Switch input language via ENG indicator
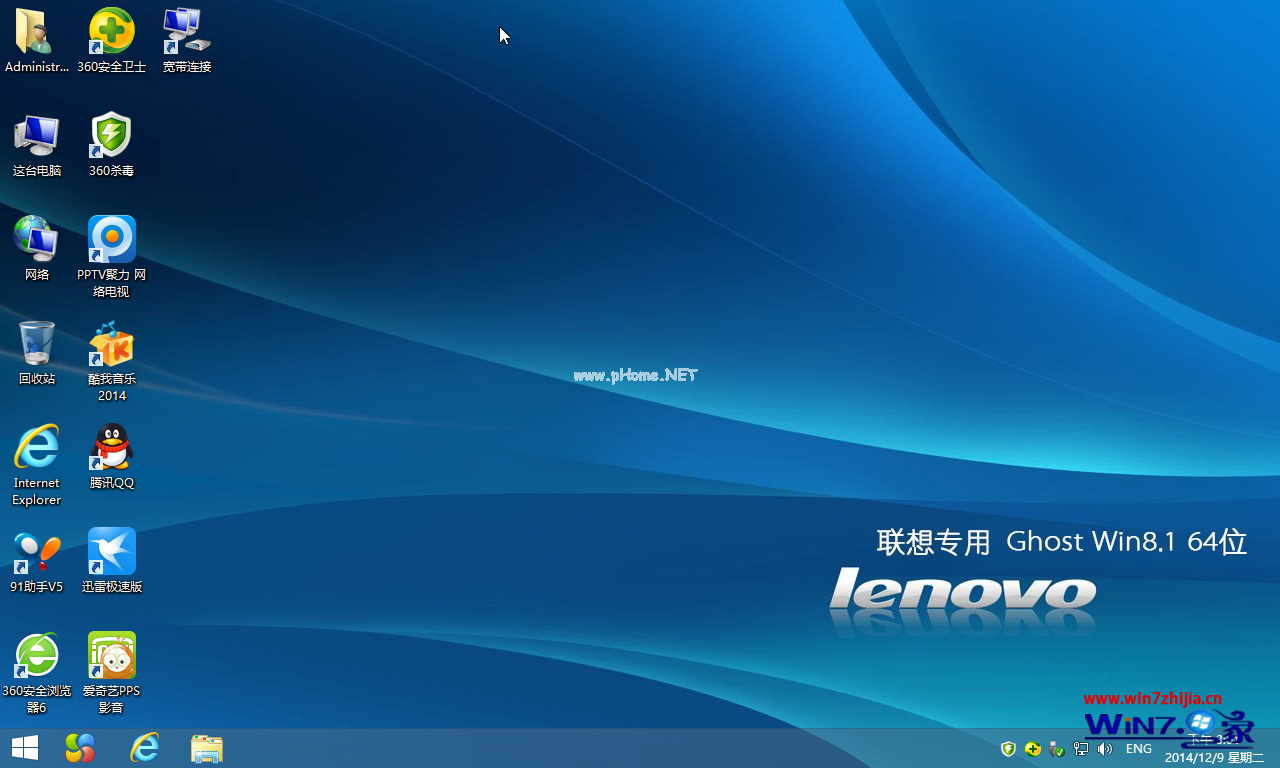This screenshot has width=1280, height=768. click(x=1138, y=748)
